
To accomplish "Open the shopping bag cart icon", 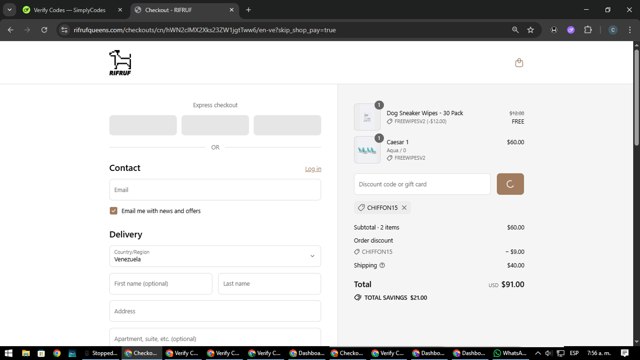I will click(519, 62).
